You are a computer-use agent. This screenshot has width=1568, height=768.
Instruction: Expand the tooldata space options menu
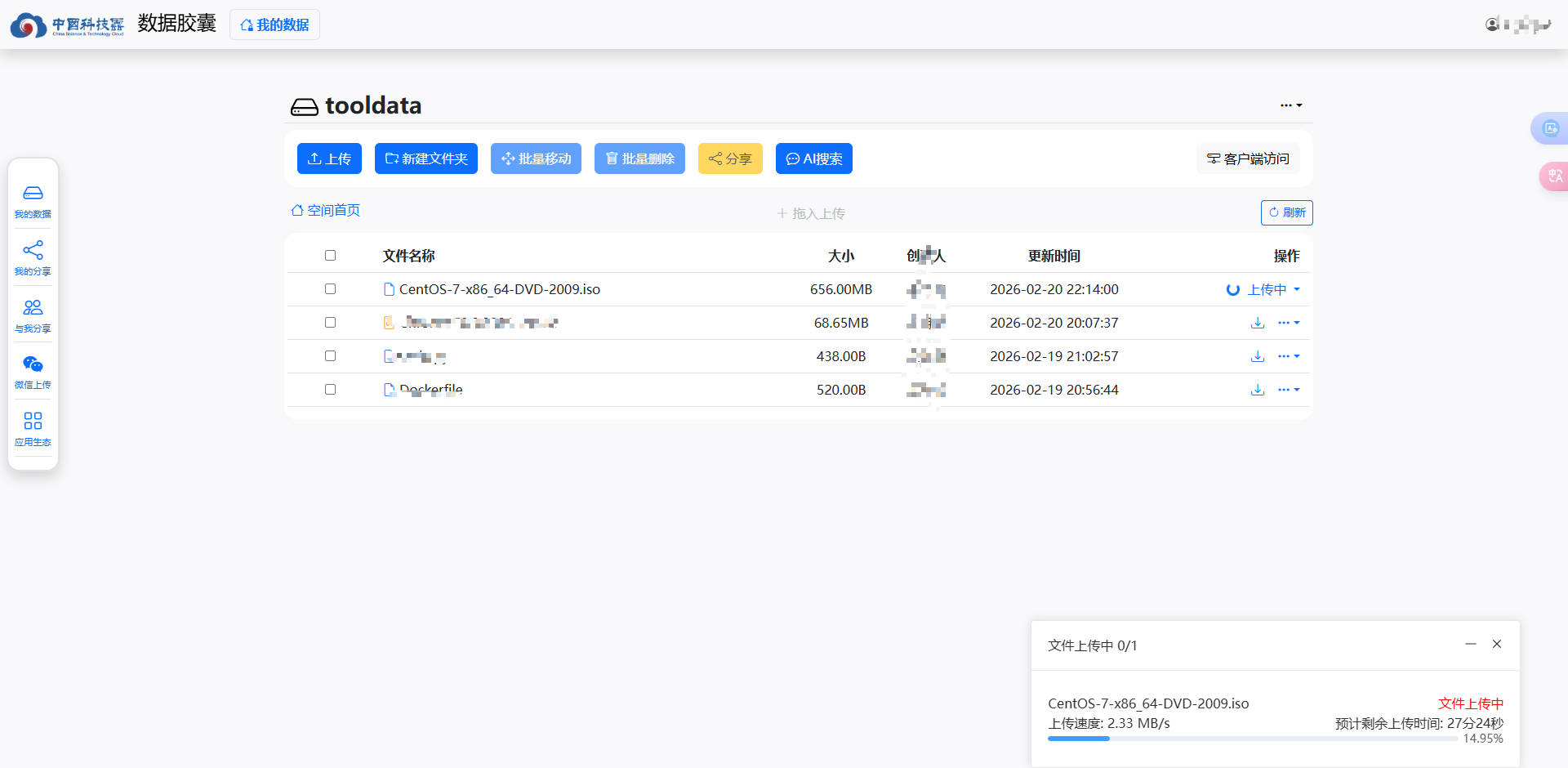click(1290, 105)
